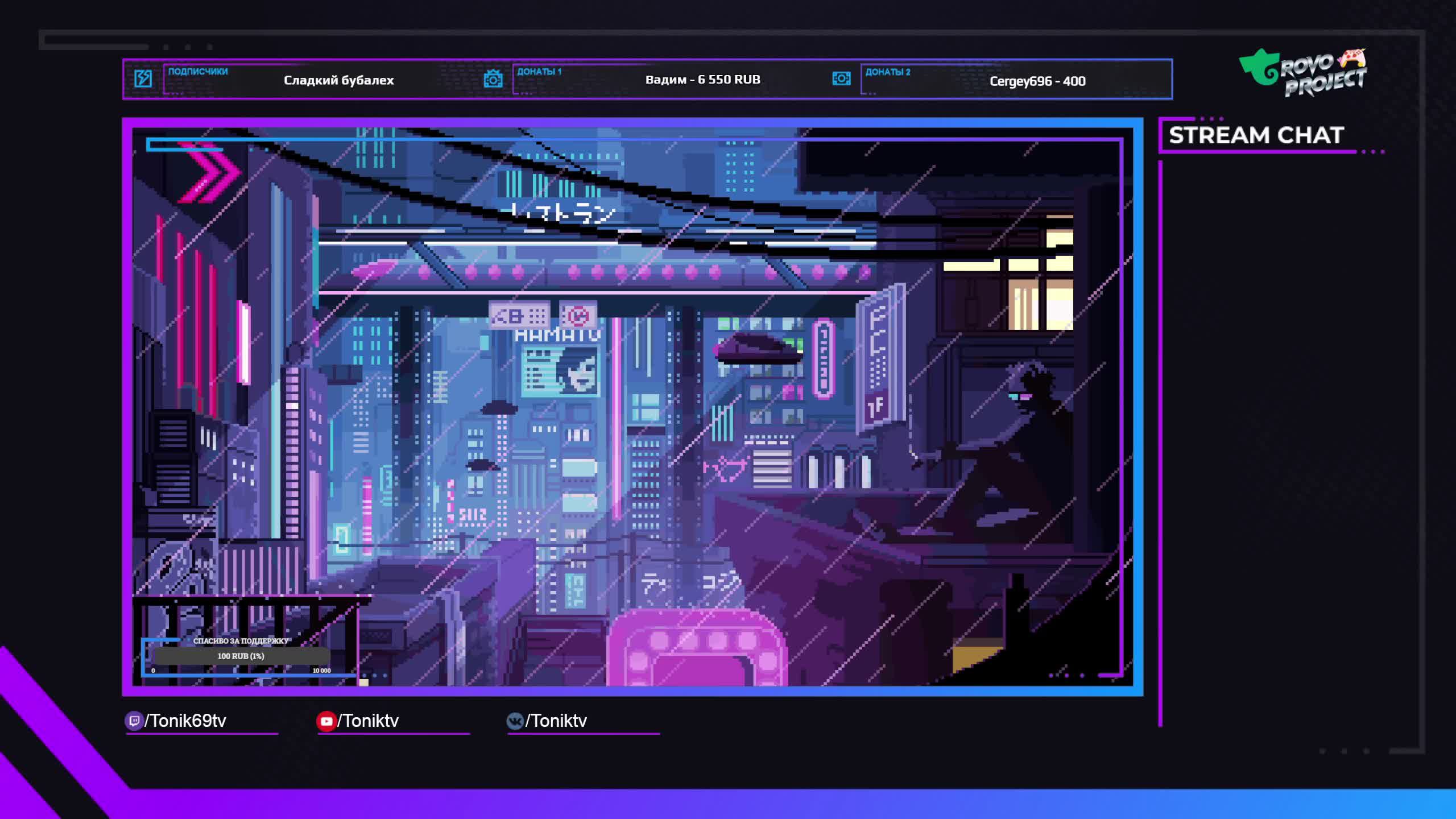Click the Донаты 2 banknote icon
This screenshot has width=1456, height=819.
(841, 78)
